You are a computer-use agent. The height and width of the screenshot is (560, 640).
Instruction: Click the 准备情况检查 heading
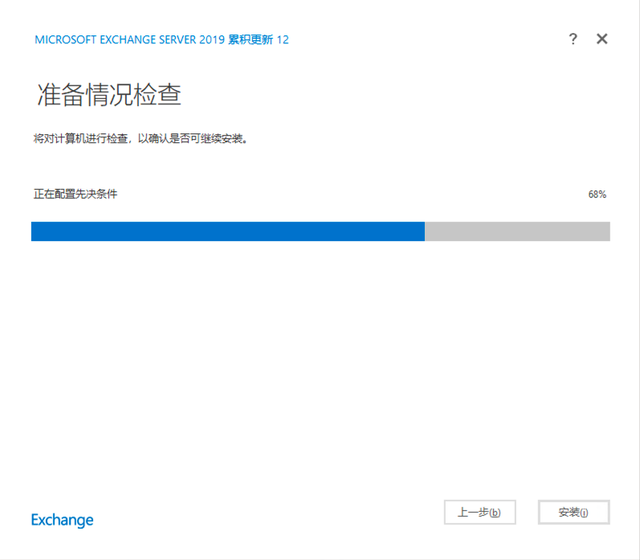(109, 95)
